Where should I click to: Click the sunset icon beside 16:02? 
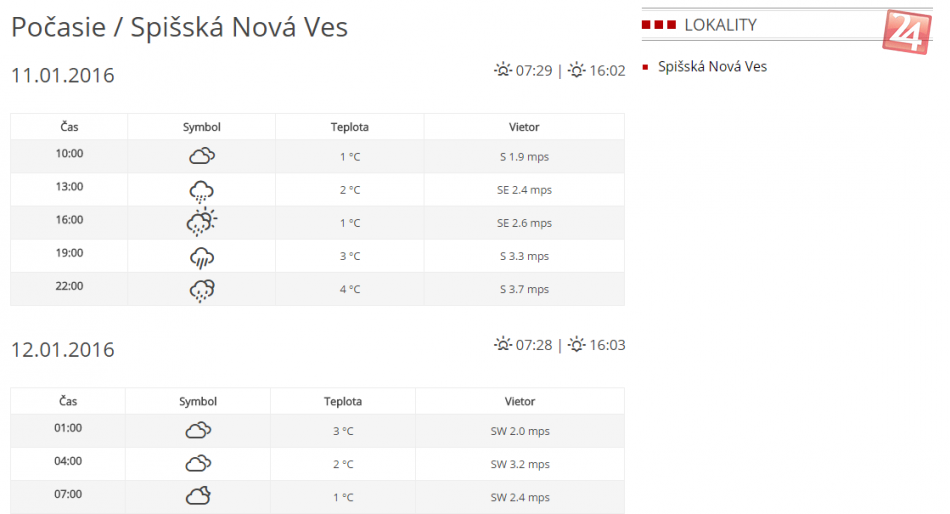point(577,70)
